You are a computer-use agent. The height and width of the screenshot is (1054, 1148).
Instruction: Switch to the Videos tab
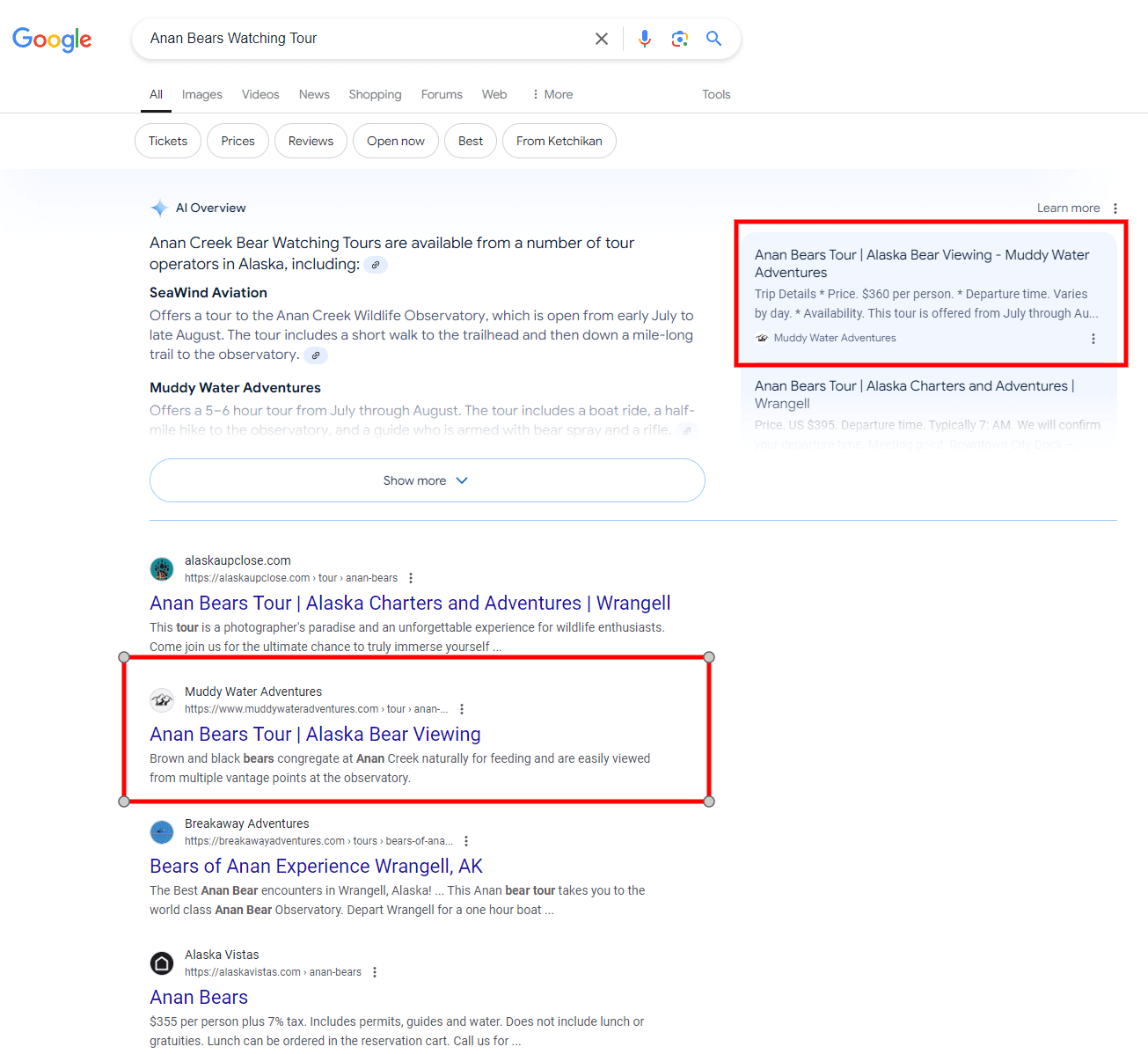coord(260,94)
